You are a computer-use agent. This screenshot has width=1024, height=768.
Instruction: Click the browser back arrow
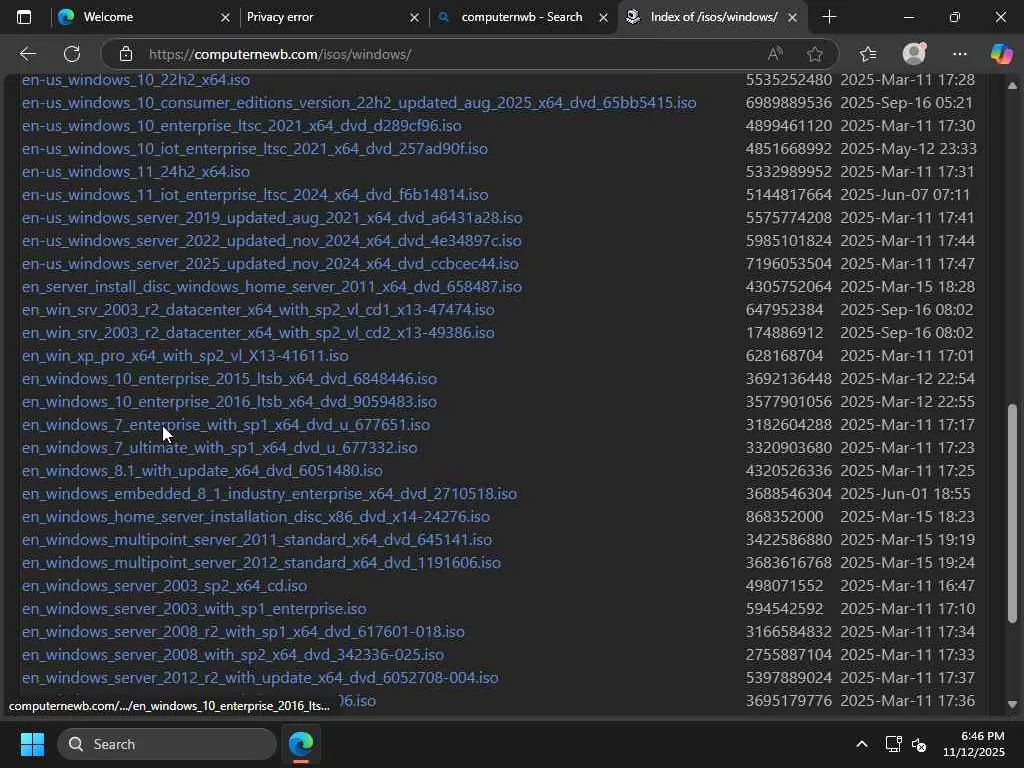27,54
